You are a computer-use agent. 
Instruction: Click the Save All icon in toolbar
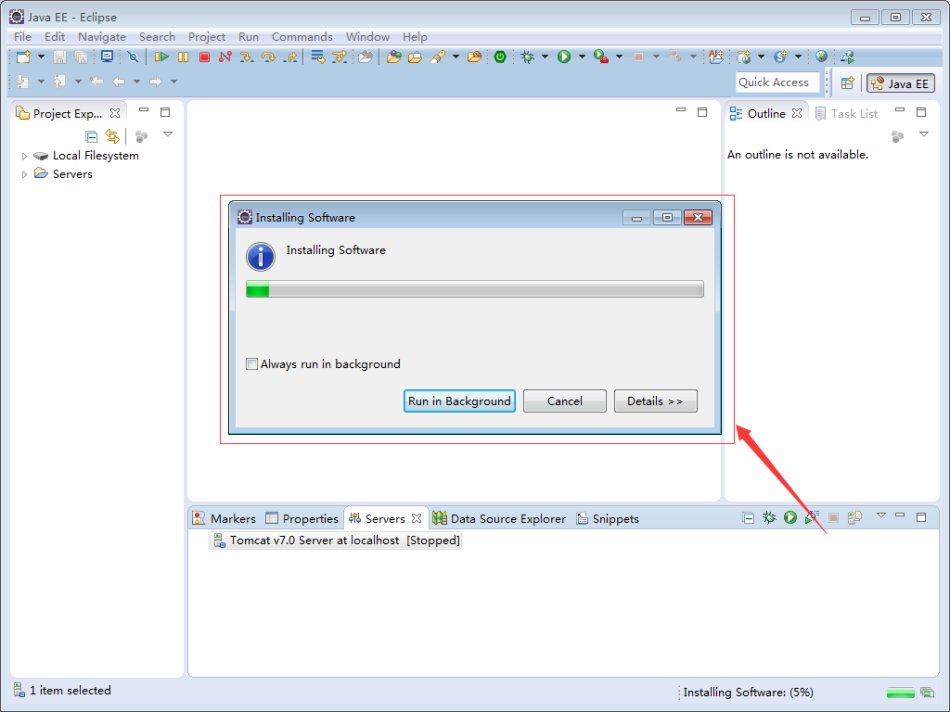(x=81, y=57)
